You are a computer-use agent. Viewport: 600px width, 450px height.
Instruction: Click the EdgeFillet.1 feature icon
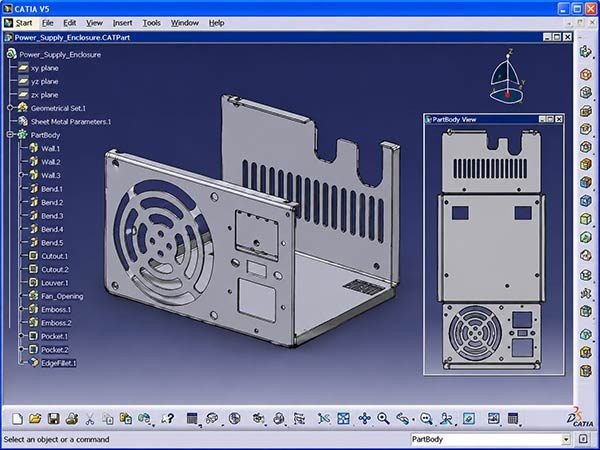[x=34, y=362]
